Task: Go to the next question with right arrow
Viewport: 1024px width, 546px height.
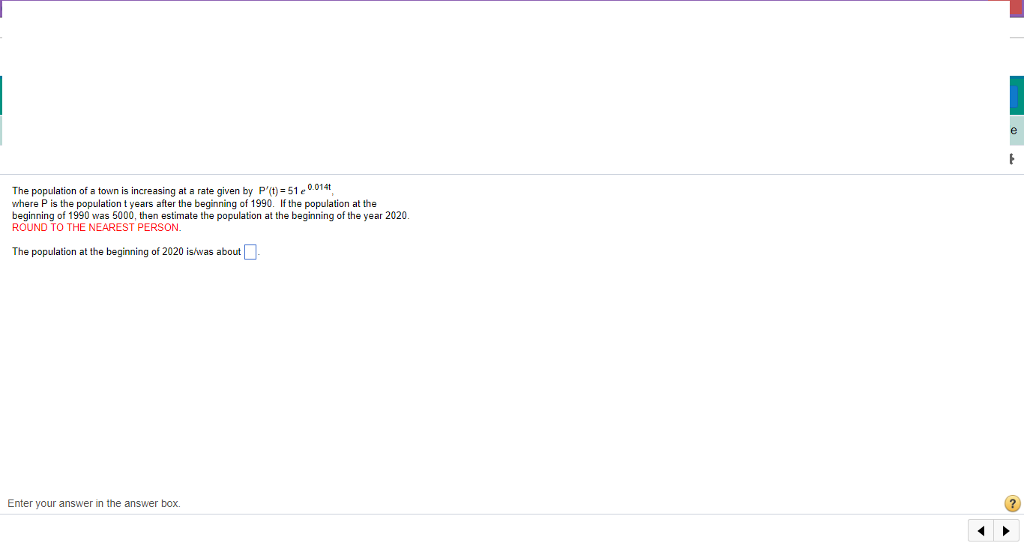Action: tap(1006, 530)
